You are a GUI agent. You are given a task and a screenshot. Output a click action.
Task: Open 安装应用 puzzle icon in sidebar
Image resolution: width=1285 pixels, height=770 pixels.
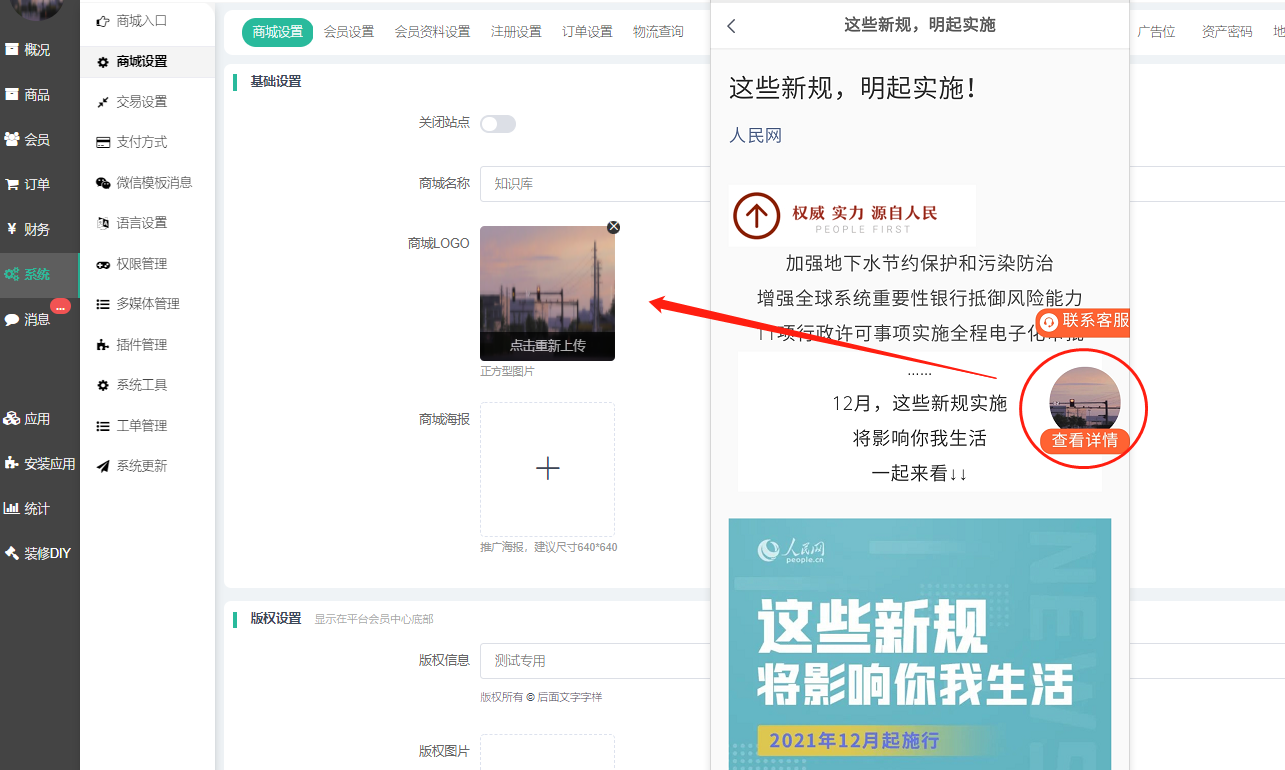pos(12,463)
